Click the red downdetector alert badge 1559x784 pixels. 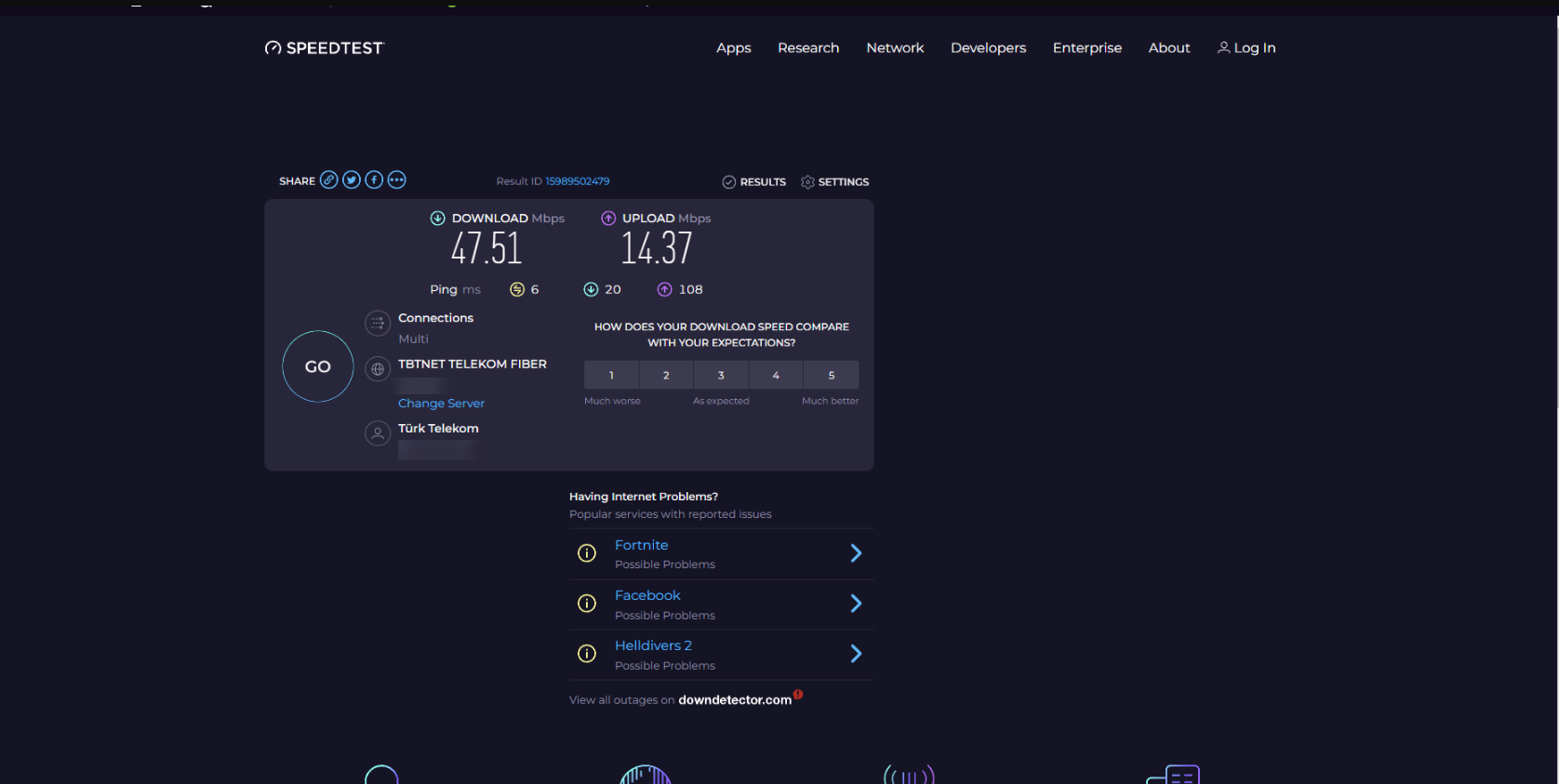point(798,694)
